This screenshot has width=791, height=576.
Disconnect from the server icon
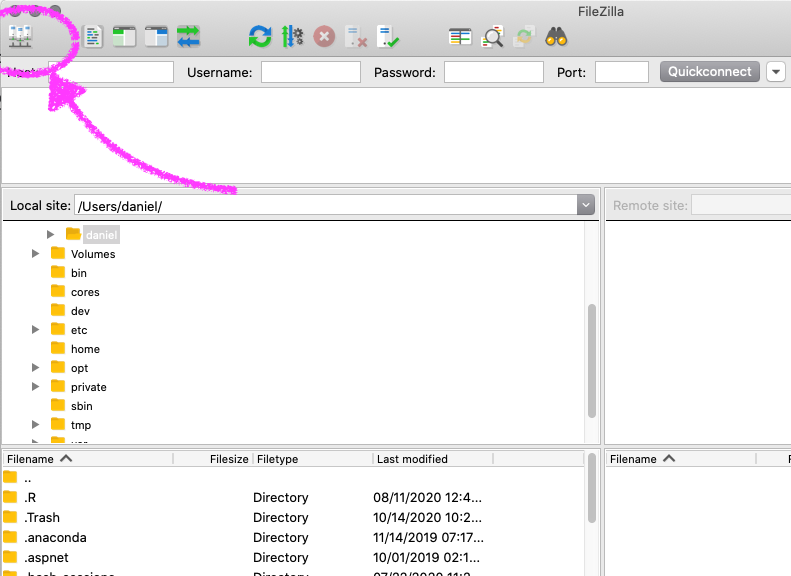tap(356, 37)
